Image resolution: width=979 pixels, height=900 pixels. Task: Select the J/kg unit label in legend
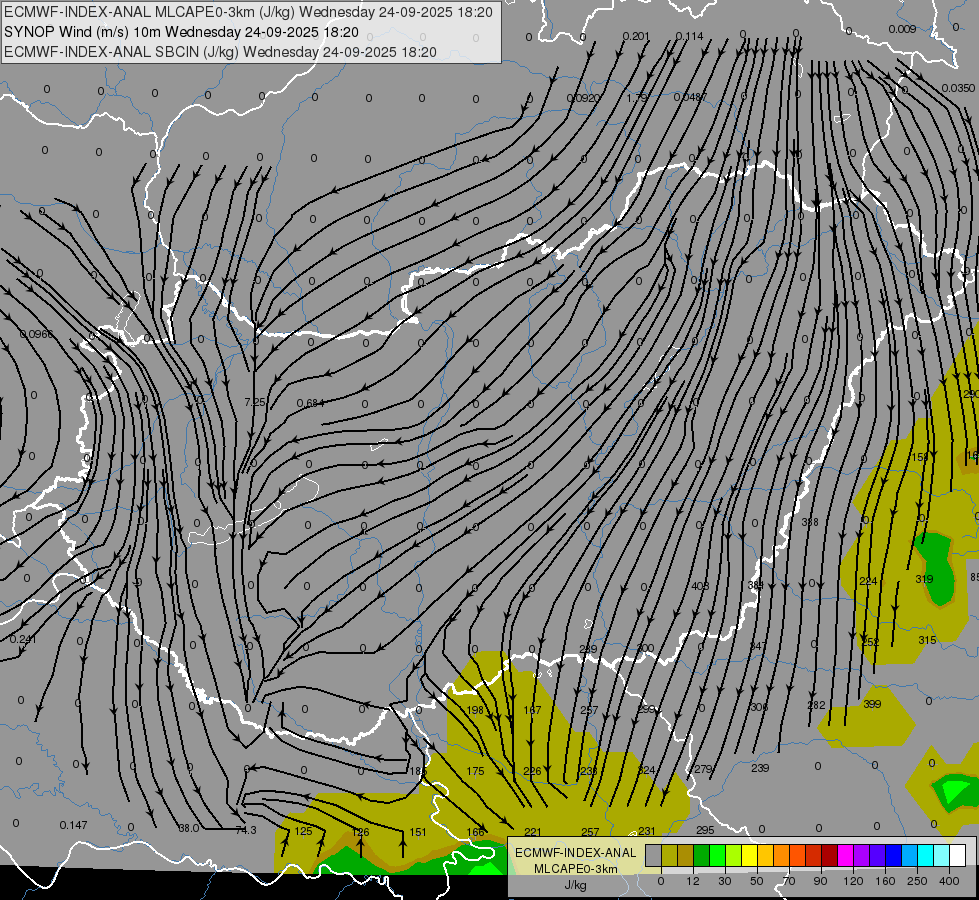[x=576, y=885]
